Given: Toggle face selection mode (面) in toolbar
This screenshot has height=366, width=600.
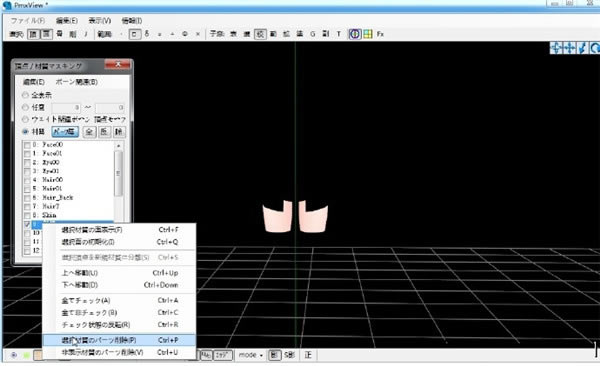Looking at the screenshot, I should (x=47, y=34).
